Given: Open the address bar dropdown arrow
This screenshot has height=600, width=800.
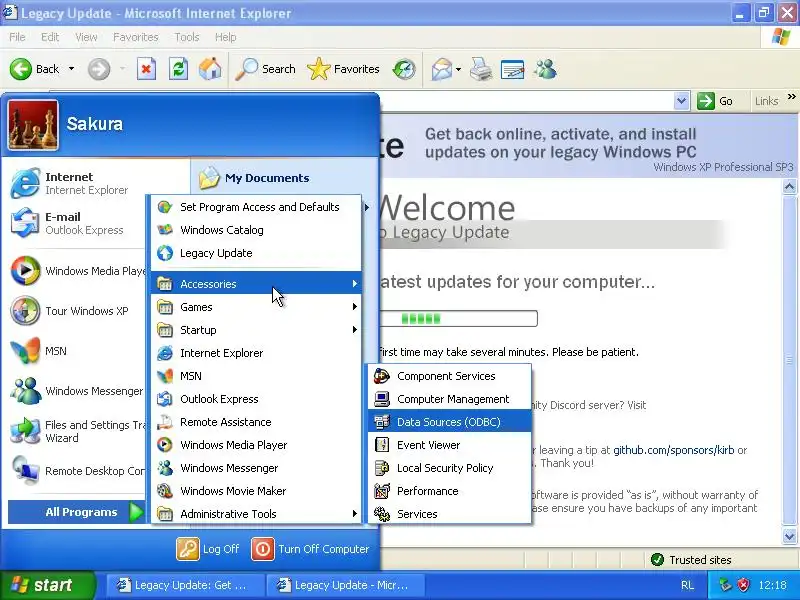Looking at the screenshot, I should 681,101.
